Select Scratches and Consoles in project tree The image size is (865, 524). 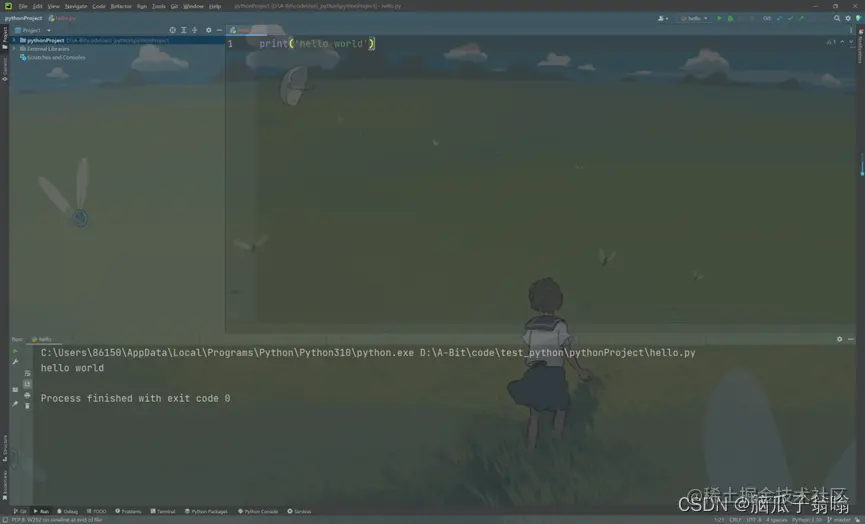point(52,57)
